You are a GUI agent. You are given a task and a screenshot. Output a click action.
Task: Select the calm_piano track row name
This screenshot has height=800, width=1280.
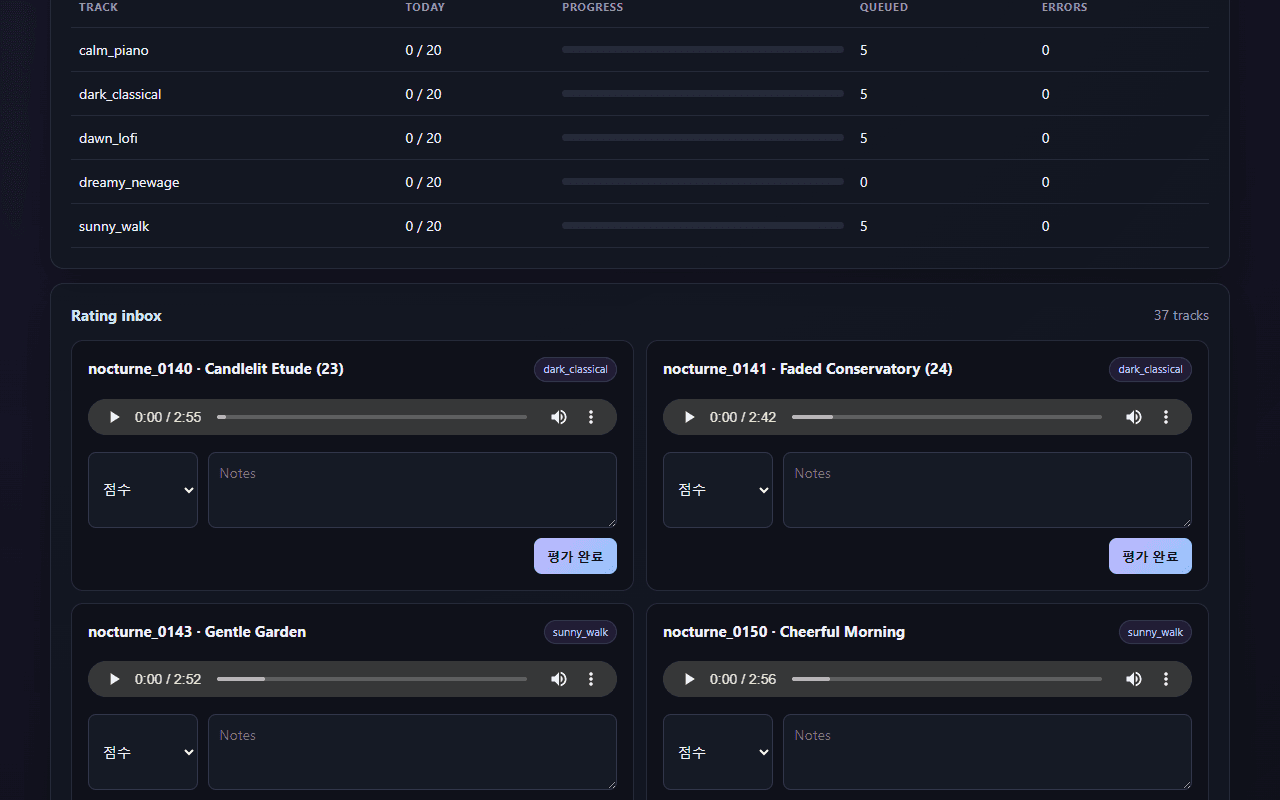(114, 50)
